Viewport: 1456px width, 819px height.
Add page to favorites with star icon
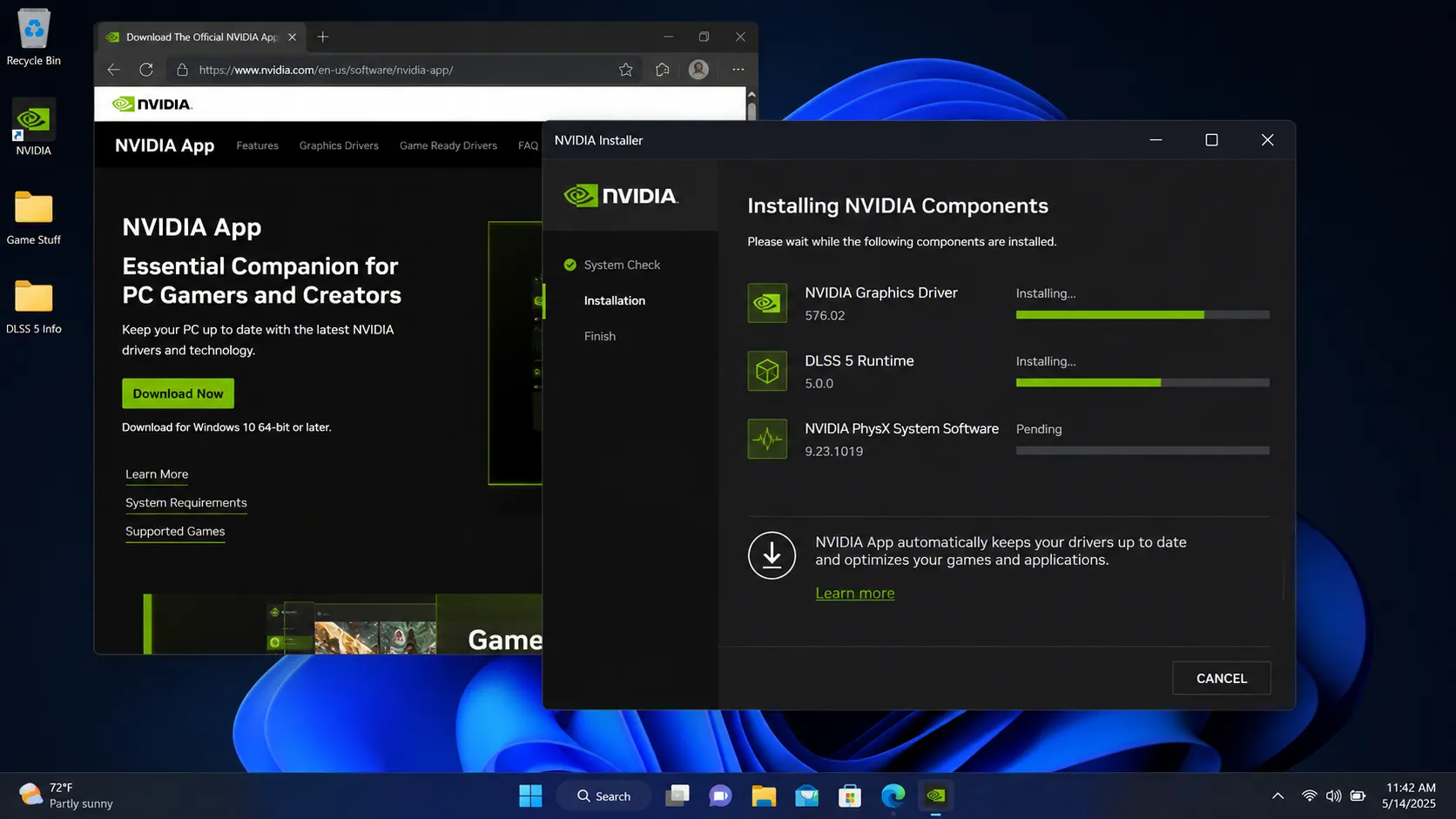point(625,70)
